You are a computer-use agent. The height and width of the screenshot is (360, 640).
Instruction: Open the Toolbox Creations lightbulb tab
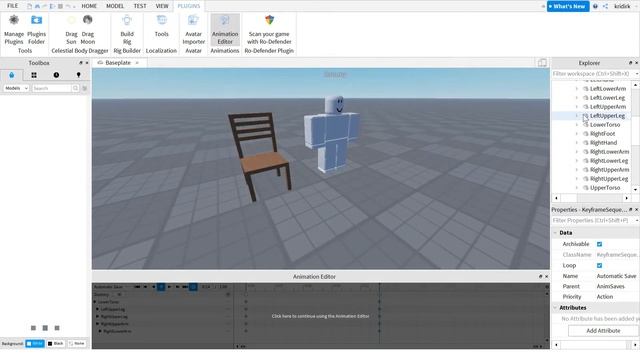[78, 75]
